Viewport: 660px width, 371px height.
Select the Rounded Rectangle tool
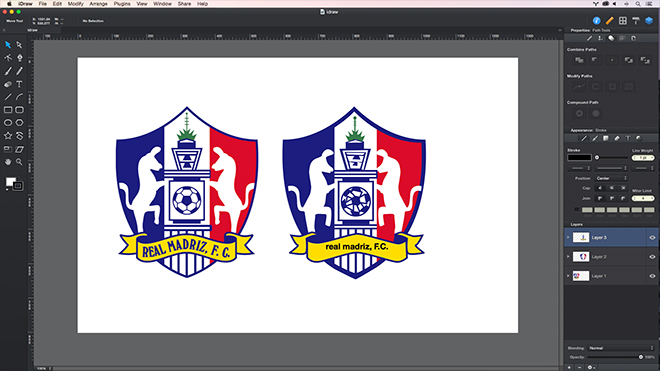[x=19, y=110]
